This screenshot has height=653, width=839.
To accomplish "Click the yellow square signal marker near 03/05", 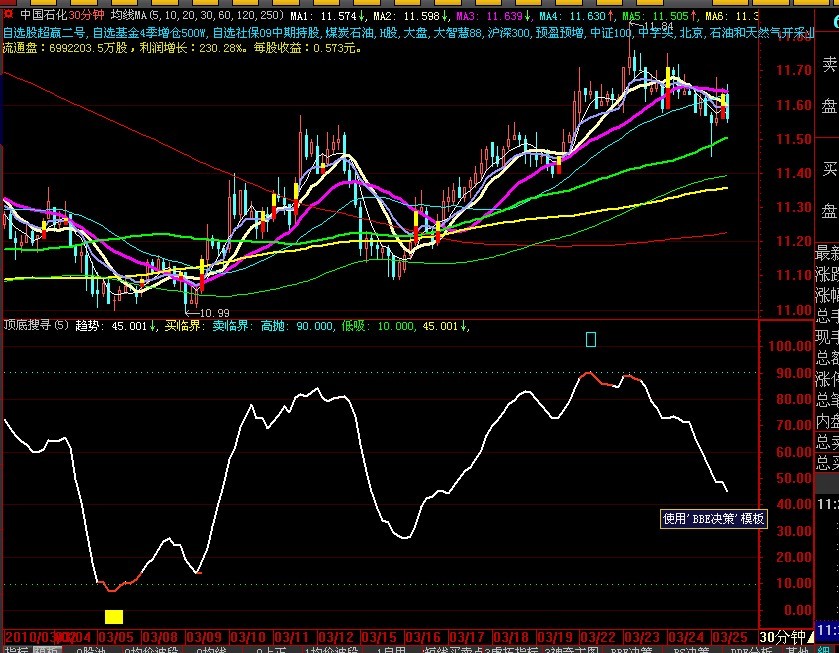I will pos(114,616).
